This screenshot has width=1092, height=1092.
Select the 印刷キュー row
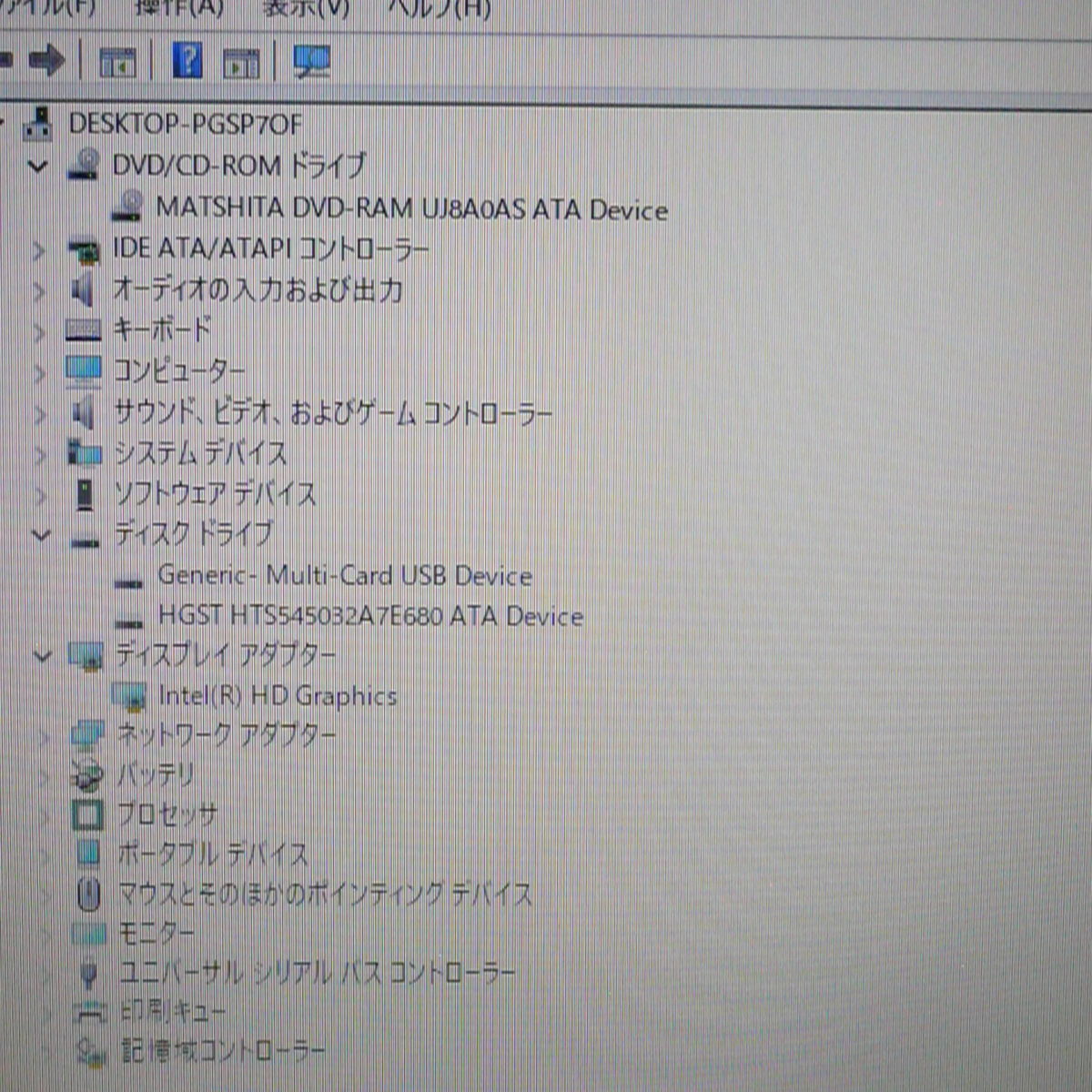click(173, 1012)
